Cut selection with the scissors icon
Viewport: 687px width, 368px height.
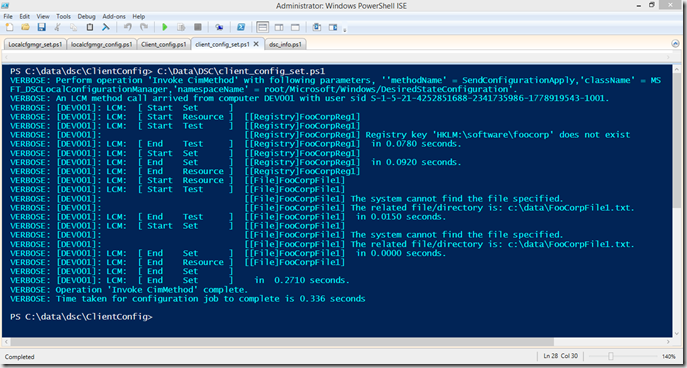[x=57, y=27]
